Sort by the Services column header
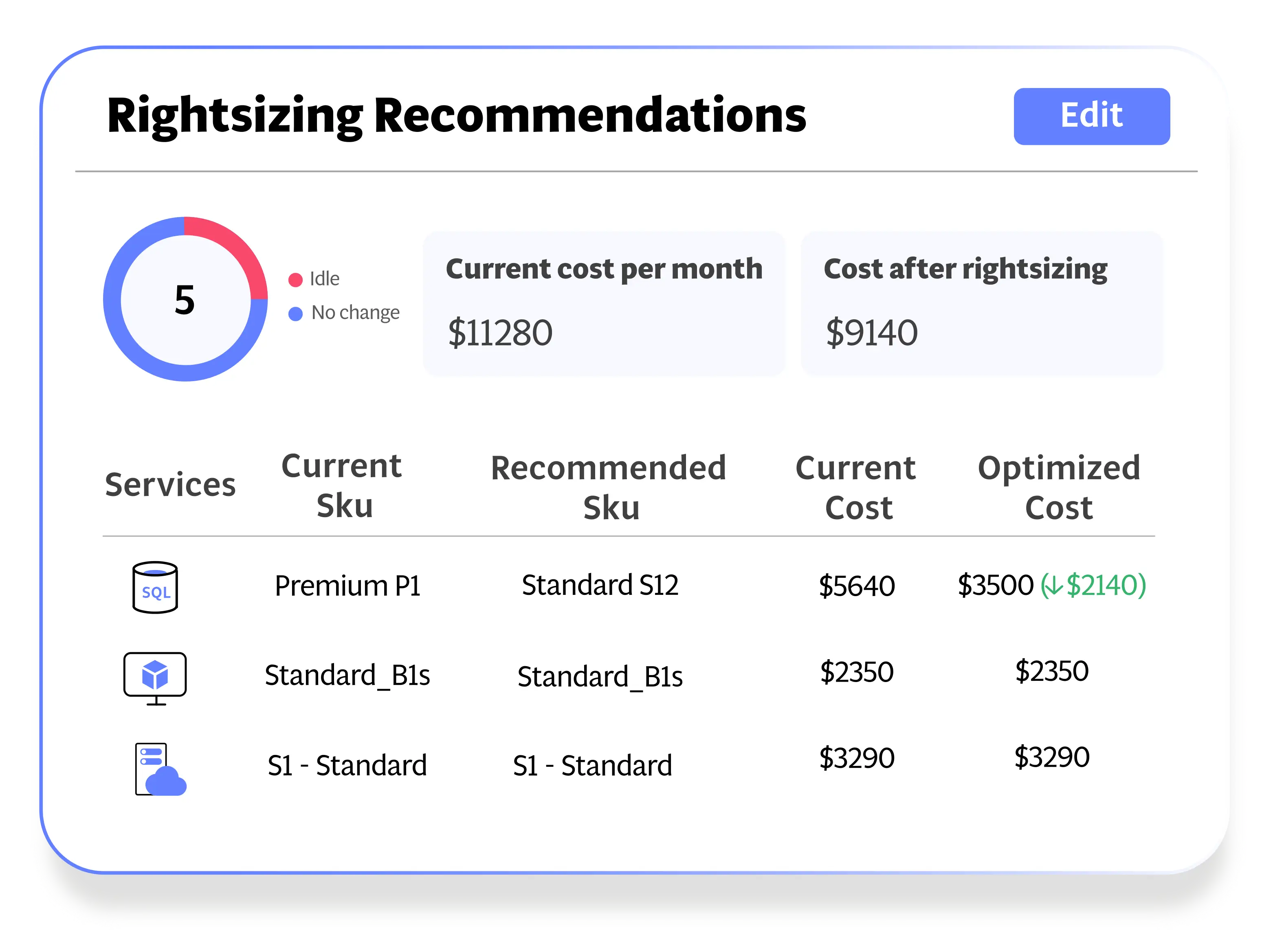Viewport: 1273px width, 952px height. (170, 484)
